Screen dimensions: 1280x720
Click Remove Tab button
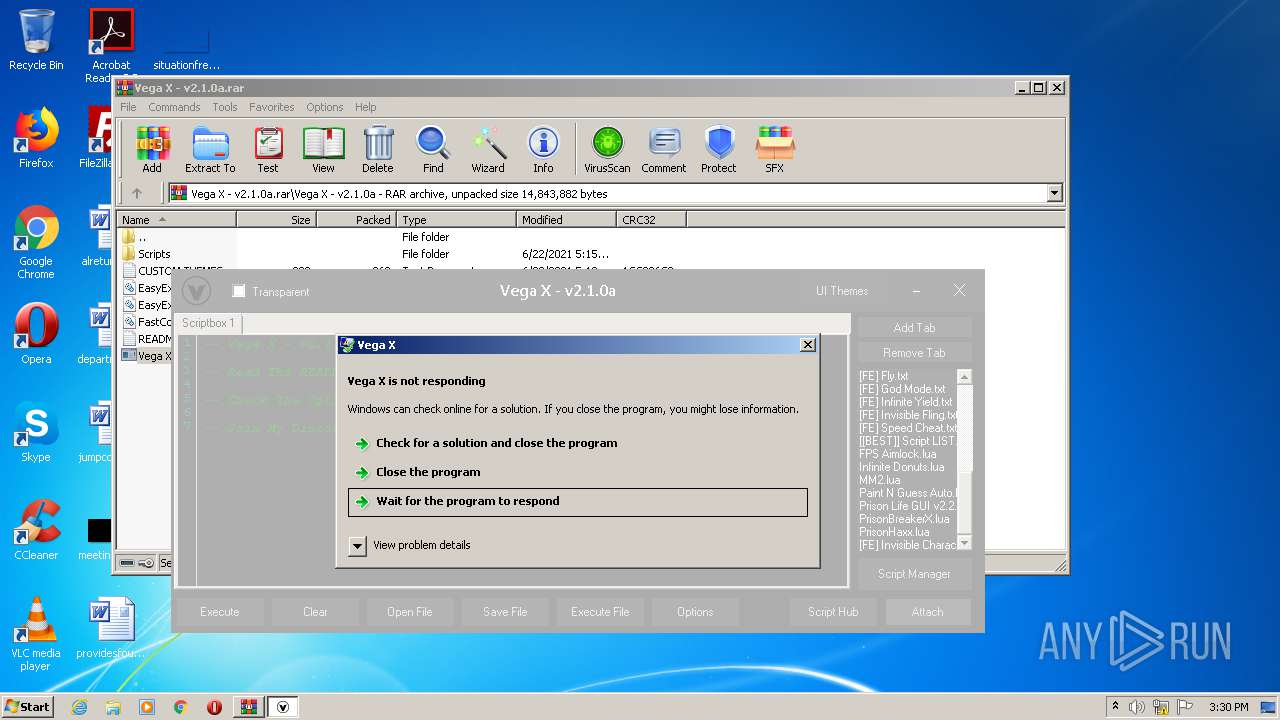(x=914, y=353)
